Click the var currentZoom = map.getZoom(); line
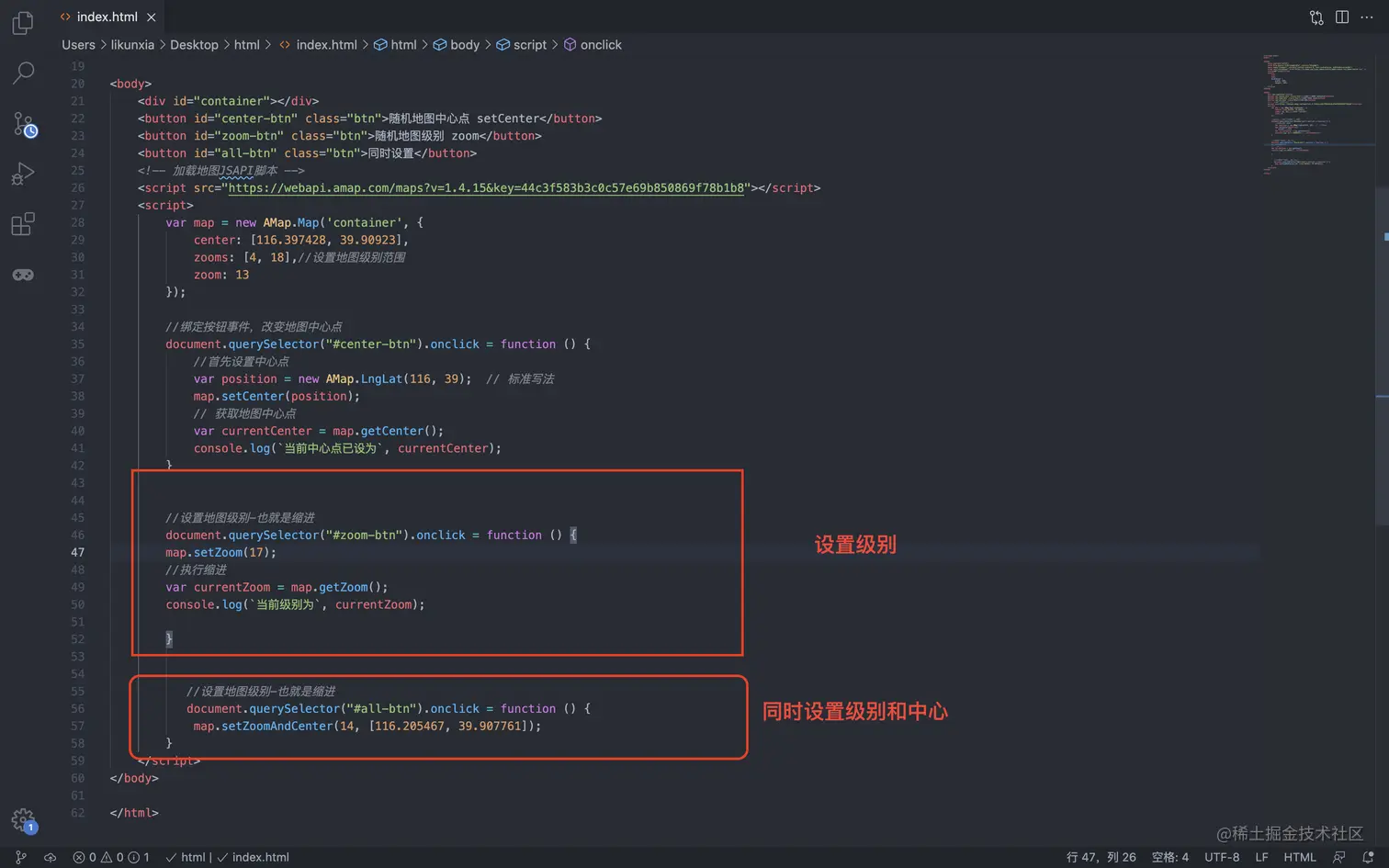Image resolution: width=1389 pixels, height=868 pixels. click(277, 587)
